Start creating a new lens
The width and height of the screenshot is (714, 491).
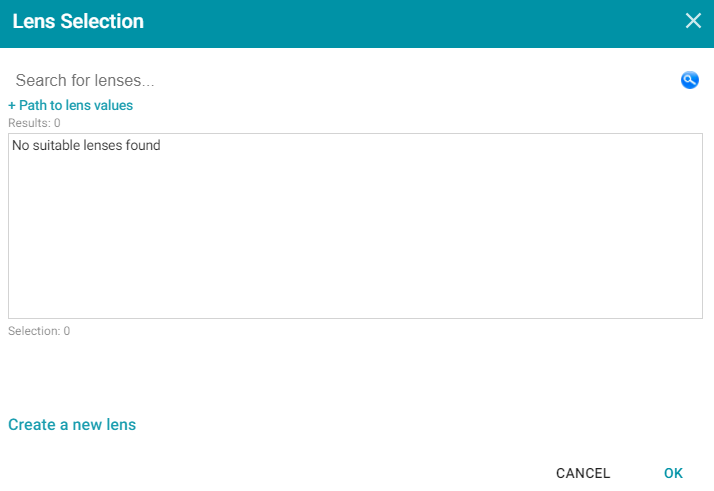click(72, 425)
